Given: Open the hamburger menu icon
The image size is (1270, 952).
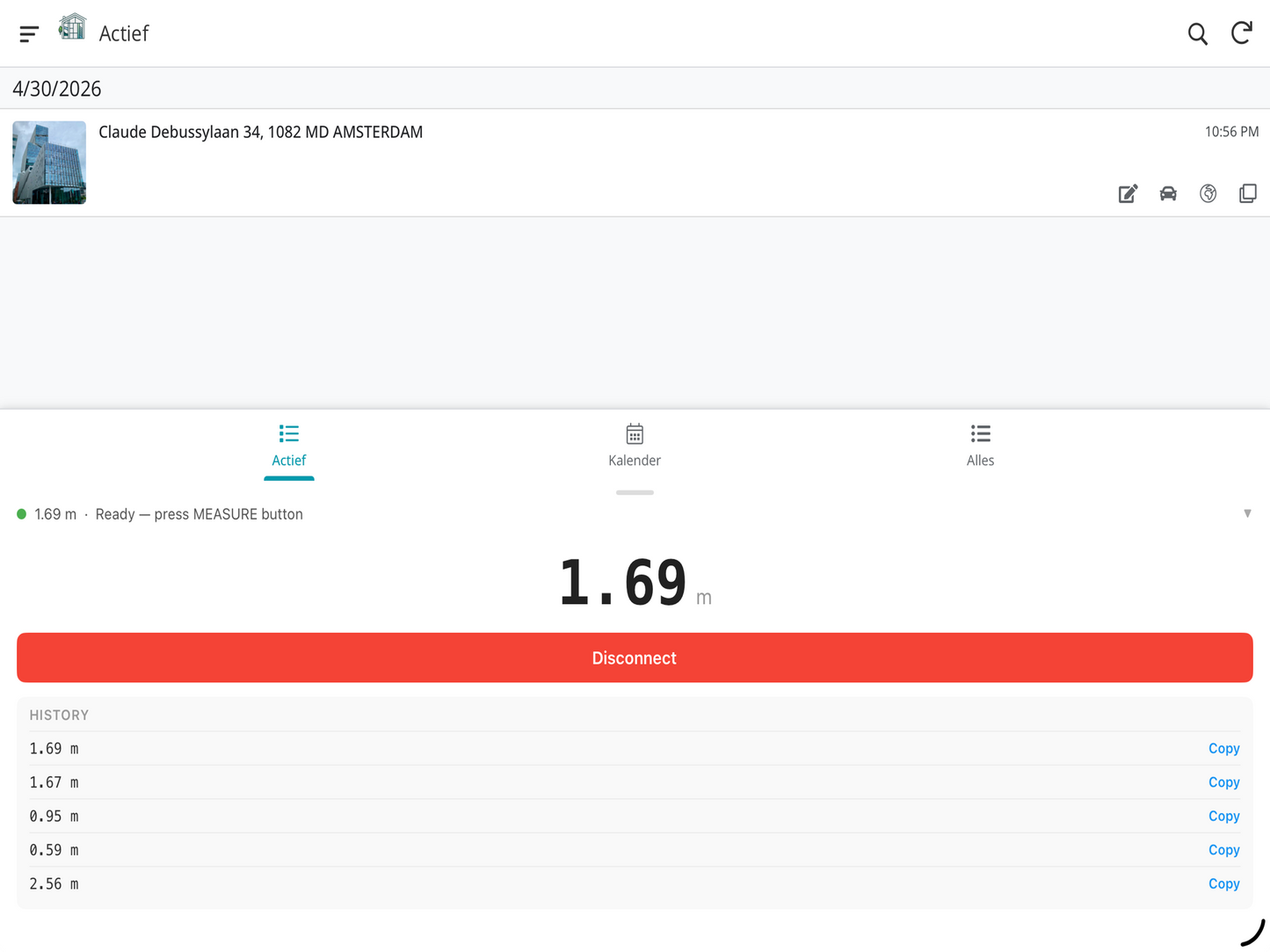Looking at the screenshot, I should tap(29, 34).
